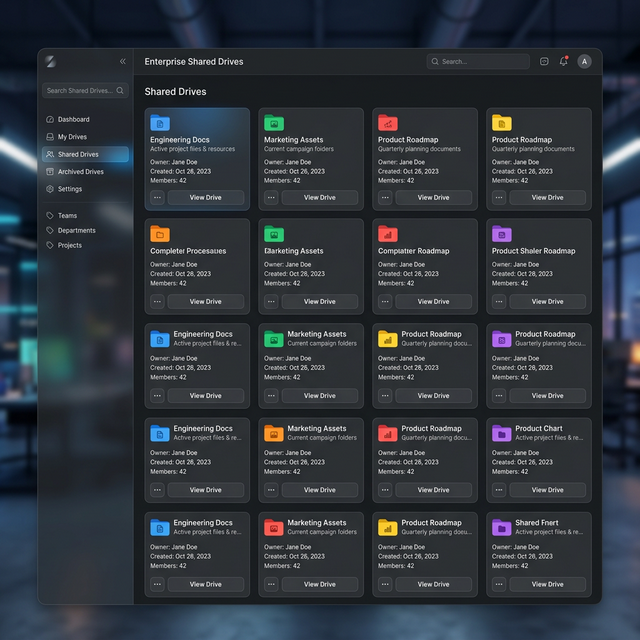Viewport: 640px width, 640px height.
Task: Click red folder of Compıatter Roadmap
Action: click(x=388, y=234)
